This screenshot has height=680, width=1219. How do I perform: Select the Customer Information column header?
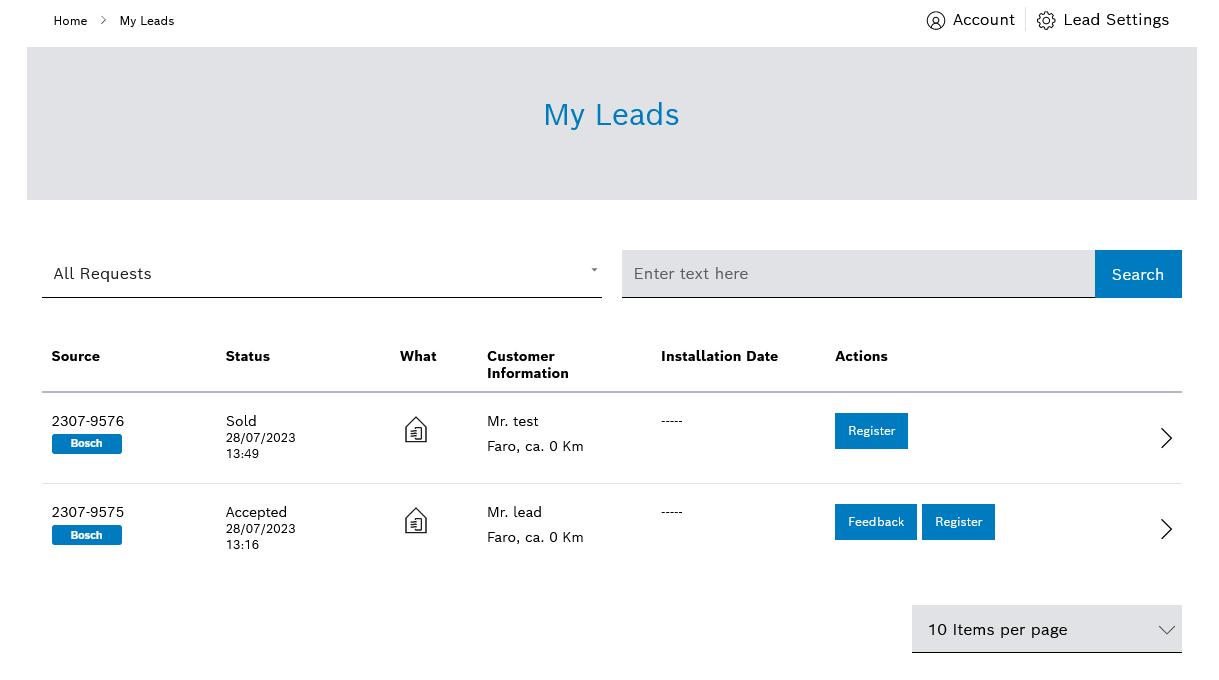[528, 365]
